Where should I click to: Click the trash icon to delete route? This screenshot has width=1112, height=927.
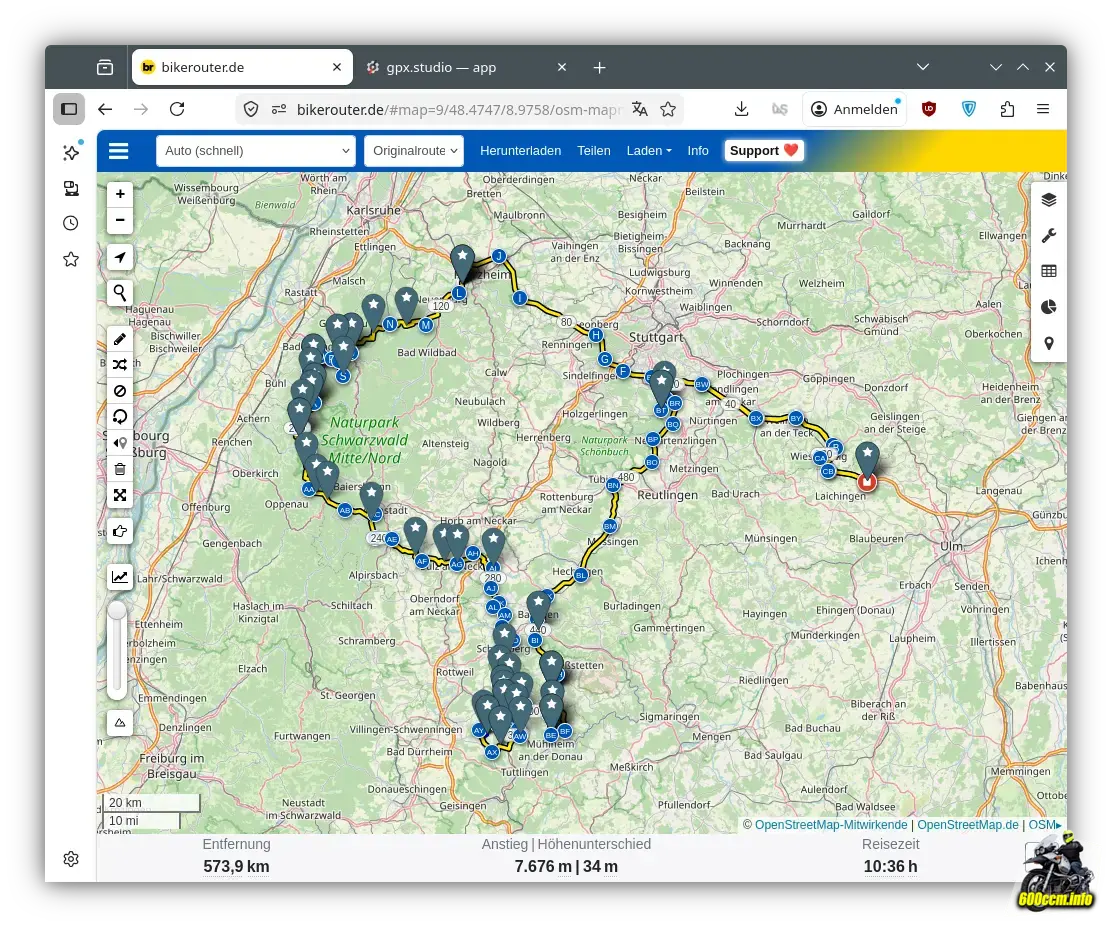[120, 469]
